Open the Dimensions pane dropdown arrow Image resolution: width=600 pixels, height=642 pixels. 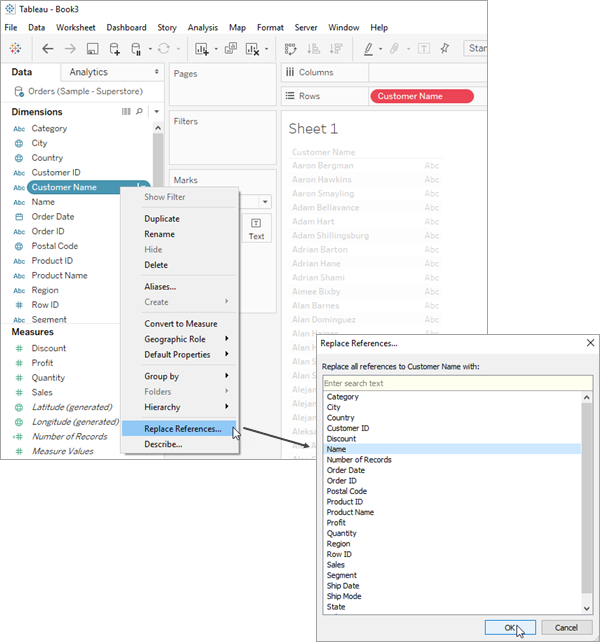pos(156,111)
